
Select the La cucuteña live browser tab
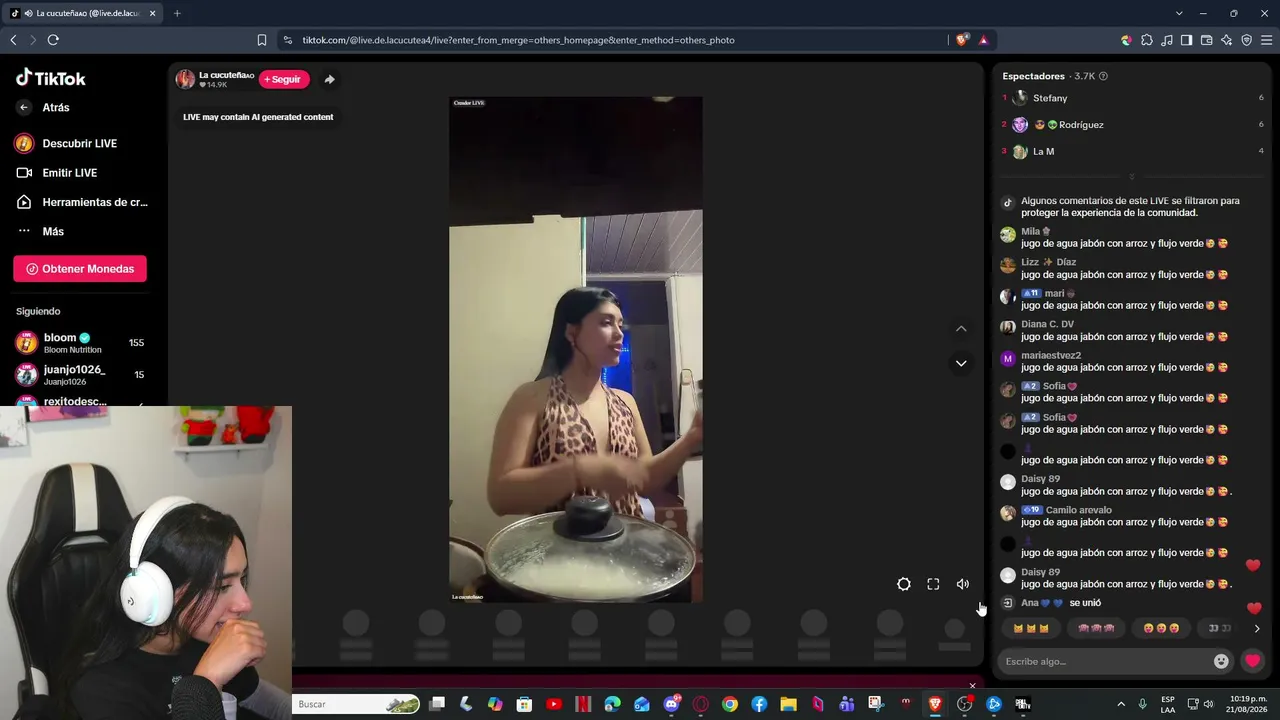(83, 13)
